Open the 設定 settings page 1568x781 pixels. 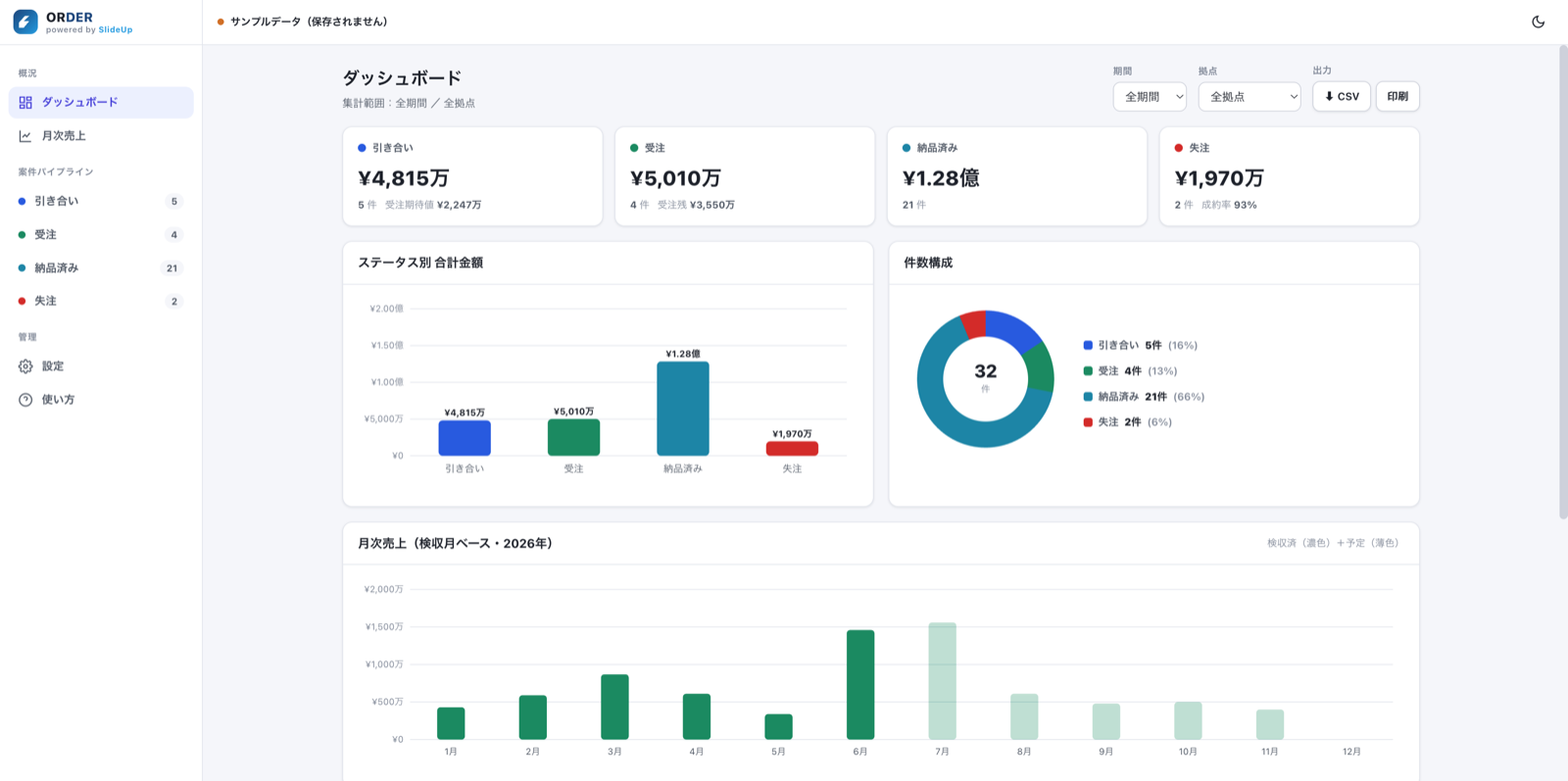[101, 366]
